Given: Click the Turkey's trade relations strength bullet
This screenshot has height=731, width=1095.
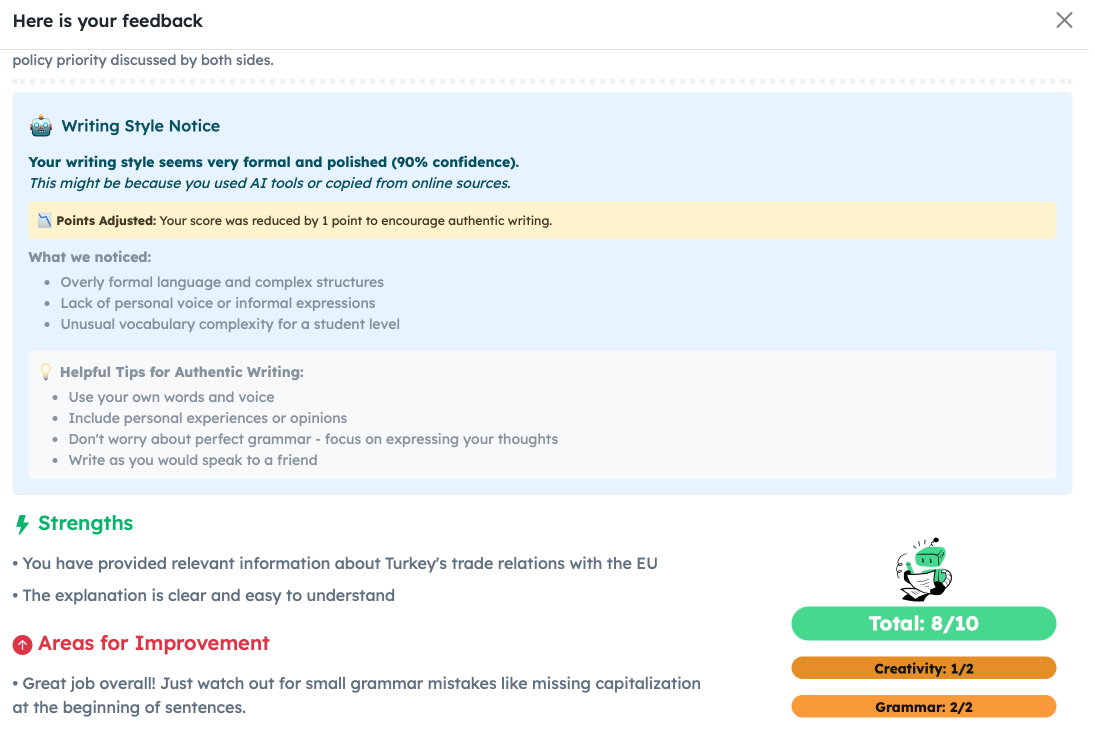Looking at the screenshot, I should tap(340, 563).
